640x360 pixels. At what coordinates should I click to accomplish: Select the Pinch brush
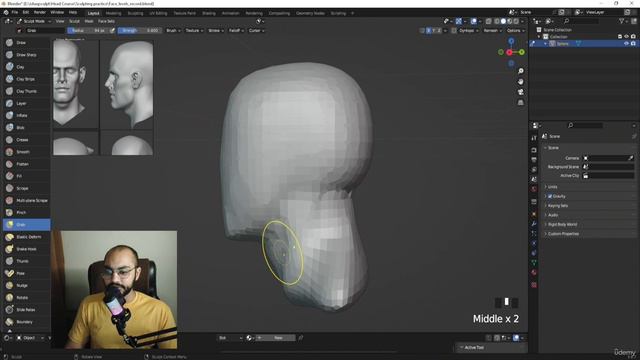tap(27, 212)
